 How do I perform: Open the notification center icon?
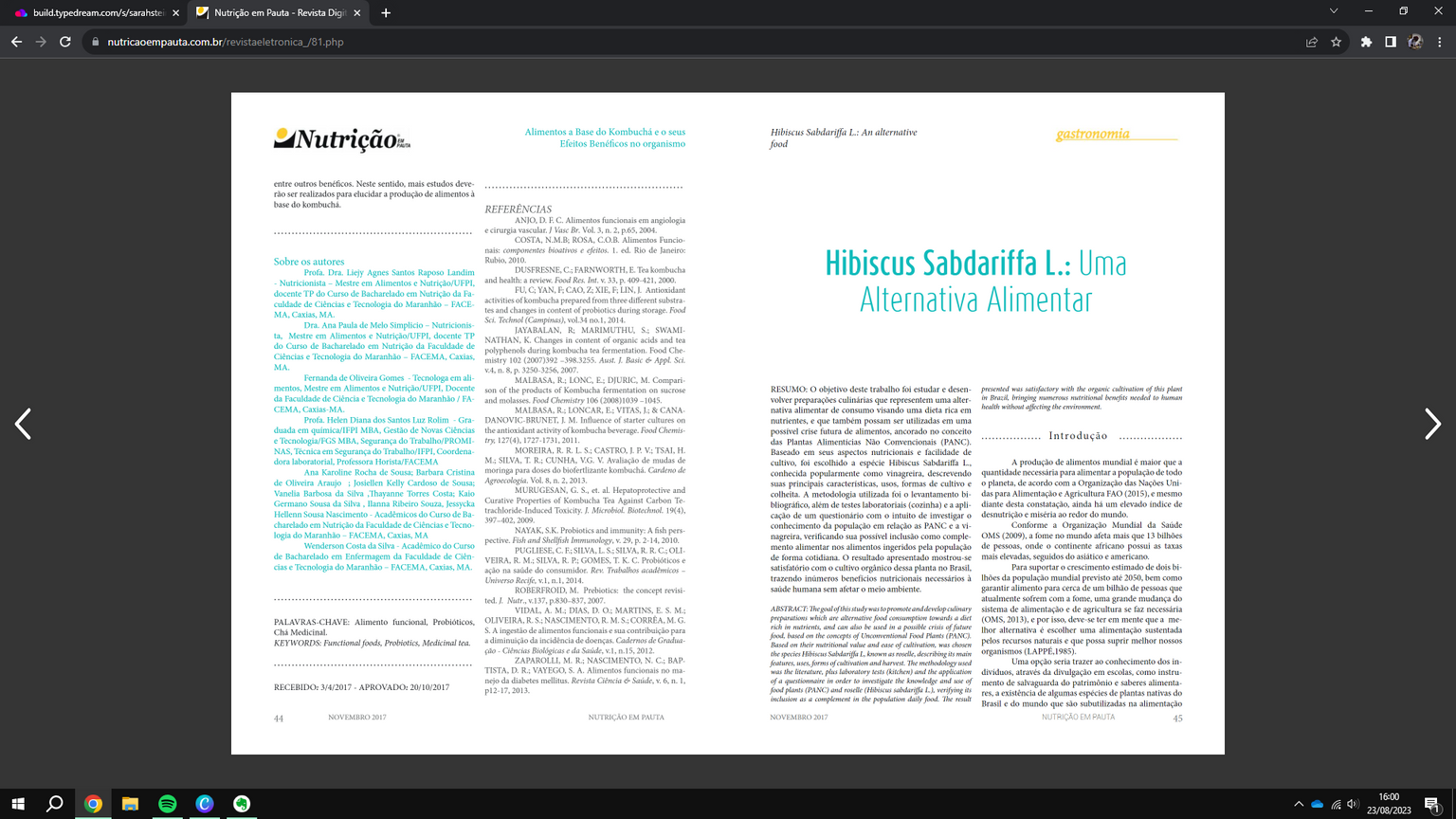click(1432, 804)
